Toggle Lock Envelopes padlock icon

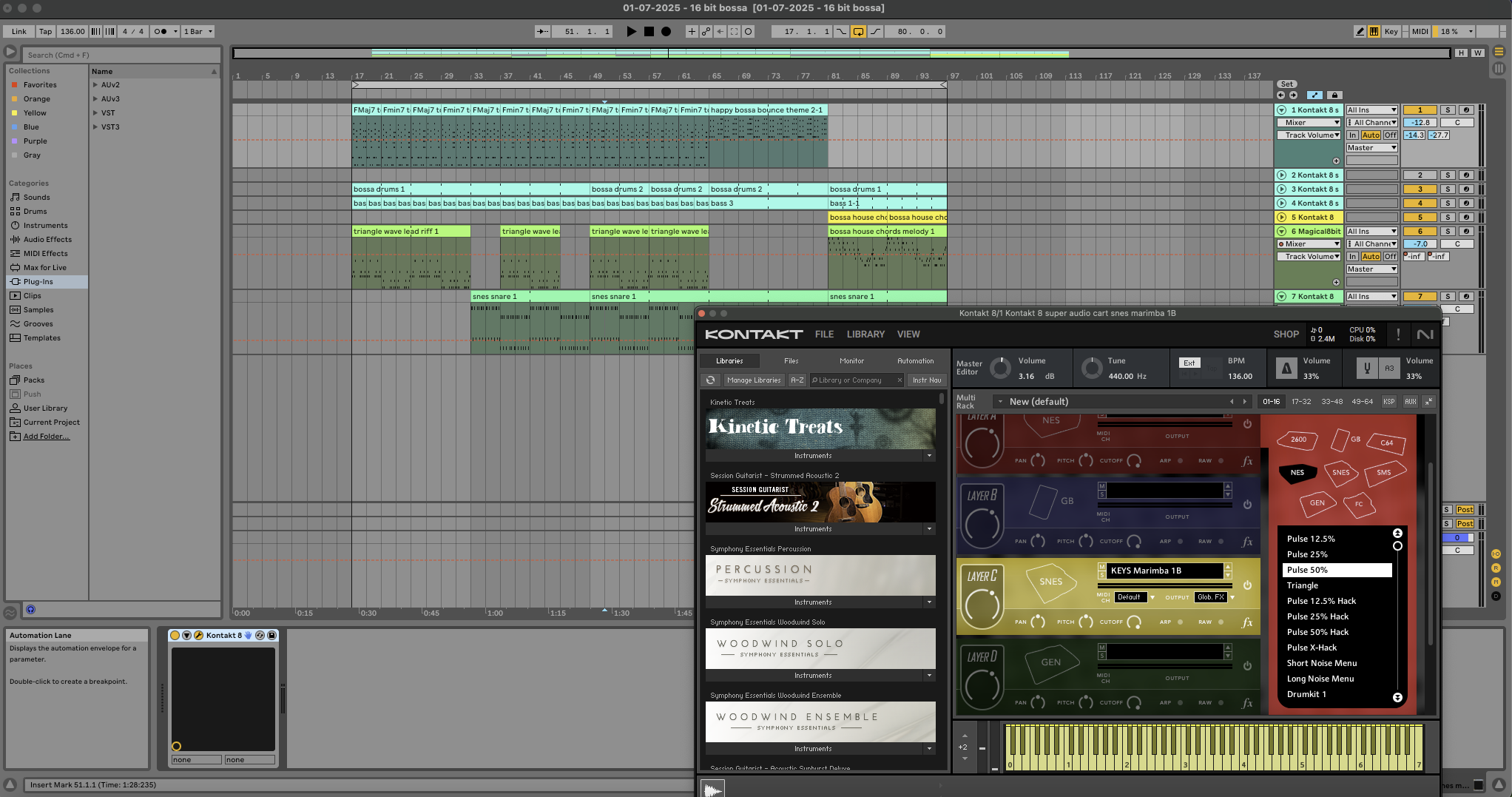click(1334, 95)
